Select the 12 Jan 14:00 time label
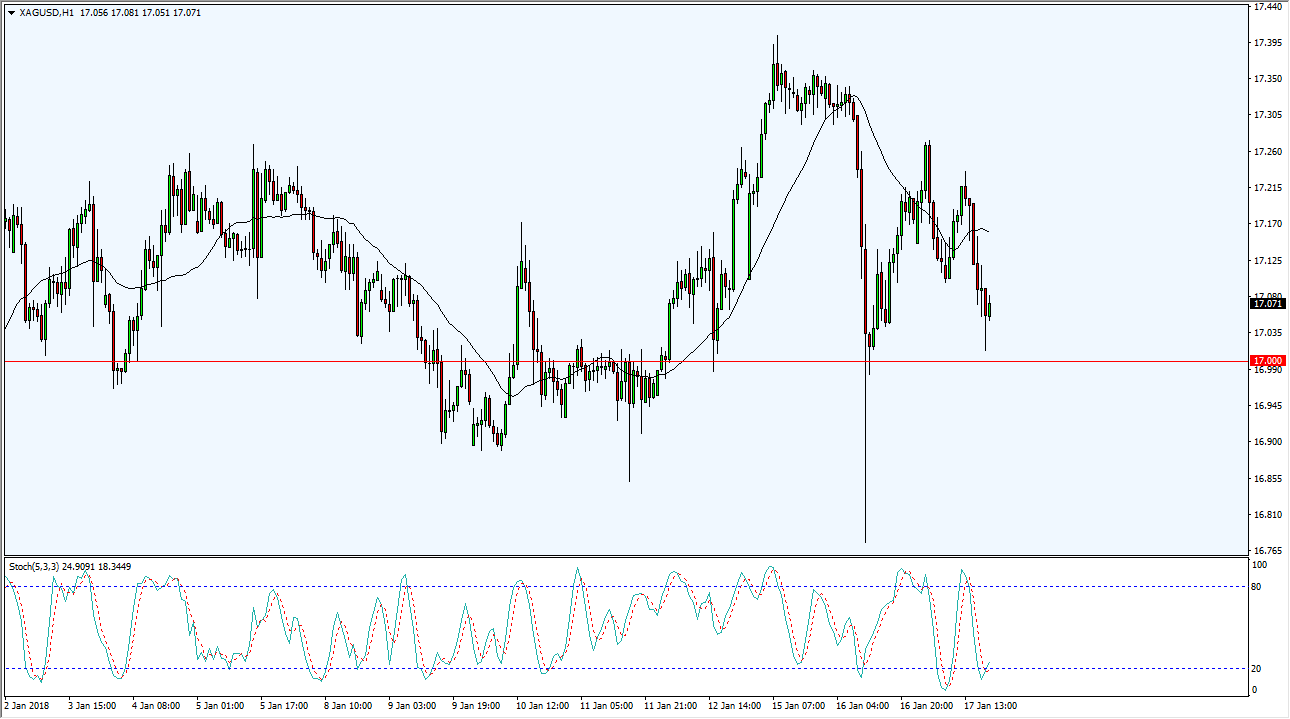1290x719 pixels. tap(735, 705)
